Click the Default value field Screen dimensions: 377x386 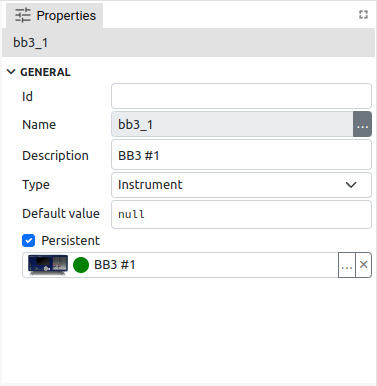click(x=241, y=214)
